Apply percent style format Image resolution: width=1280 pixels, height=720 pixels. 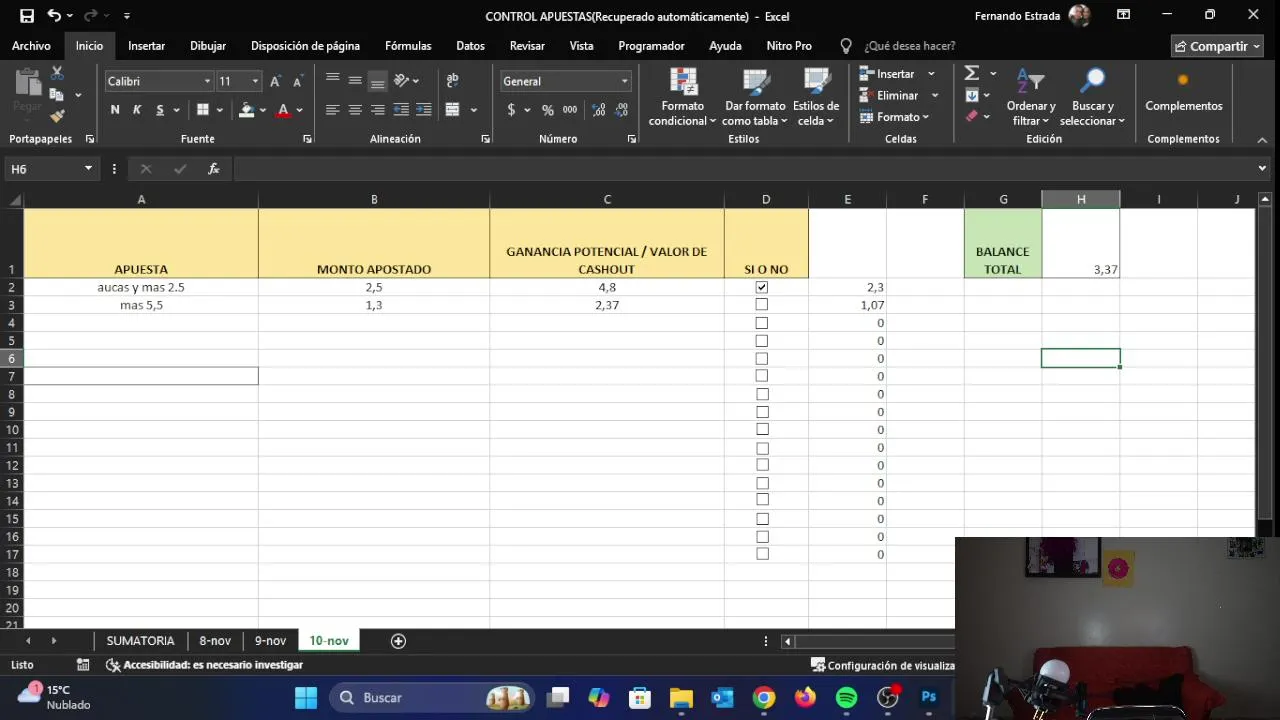pyautogui.click(x=547, y=110)
